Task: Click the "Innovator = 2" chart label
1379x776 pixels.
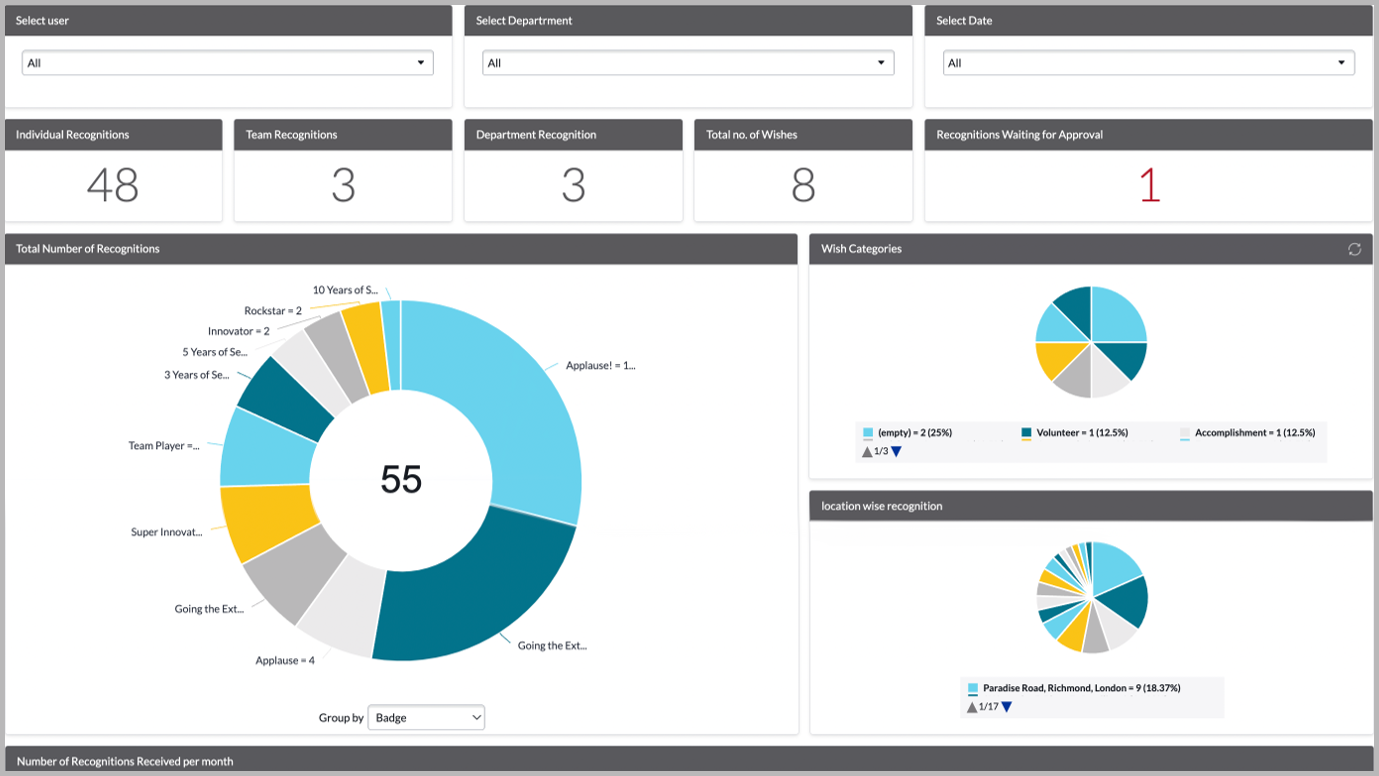Action: click(x=239, y=331)
